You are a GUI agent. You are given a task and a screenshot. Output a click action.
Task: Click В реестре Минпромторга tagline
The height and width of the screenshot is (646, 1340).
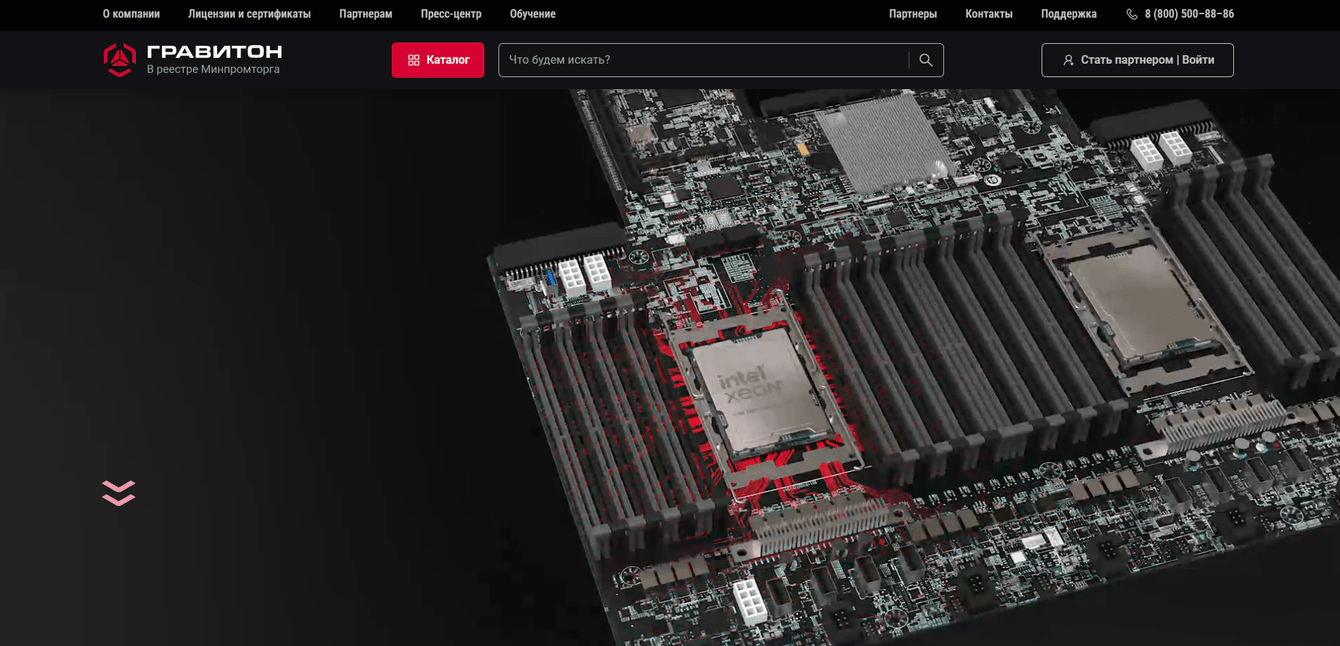(213, 70)
